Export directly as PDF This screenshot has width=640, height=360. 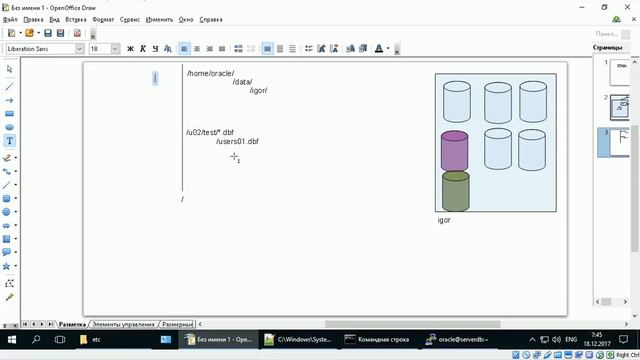point(77,33)
